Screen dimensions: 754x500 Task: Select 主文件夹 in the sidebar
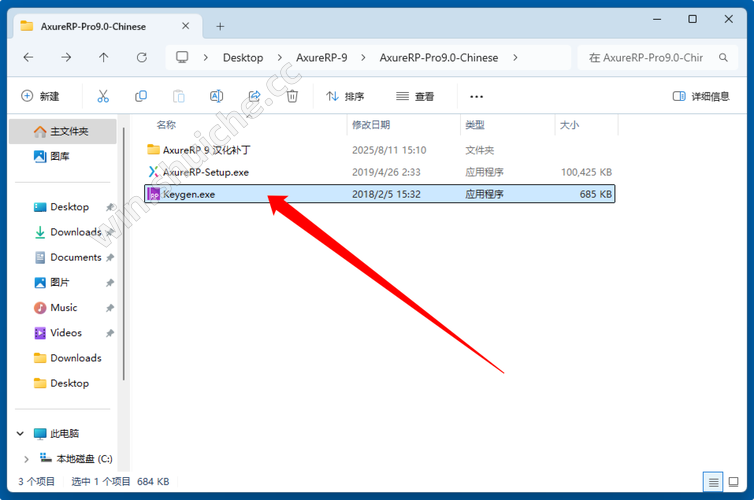point(63,131)
